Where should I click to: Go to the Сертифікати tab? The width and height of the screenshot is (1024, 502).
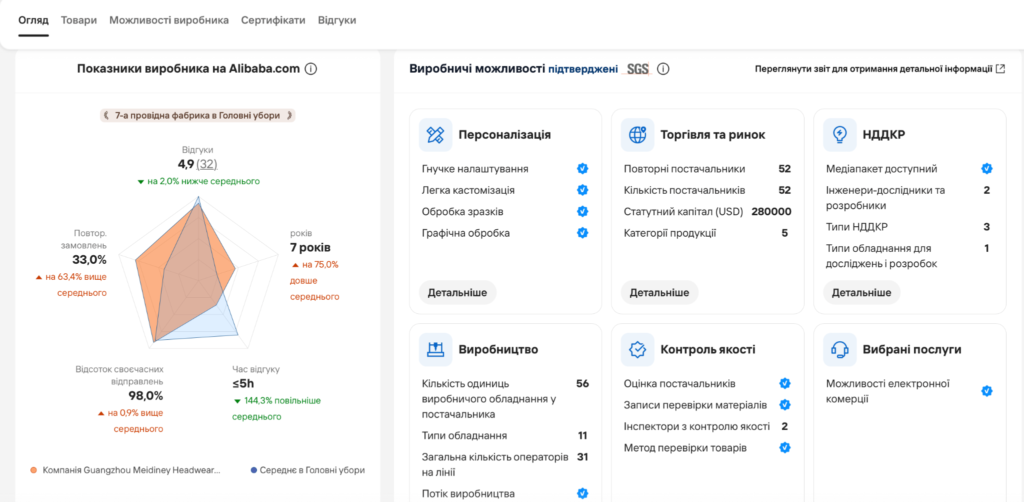tap(273, 20)
